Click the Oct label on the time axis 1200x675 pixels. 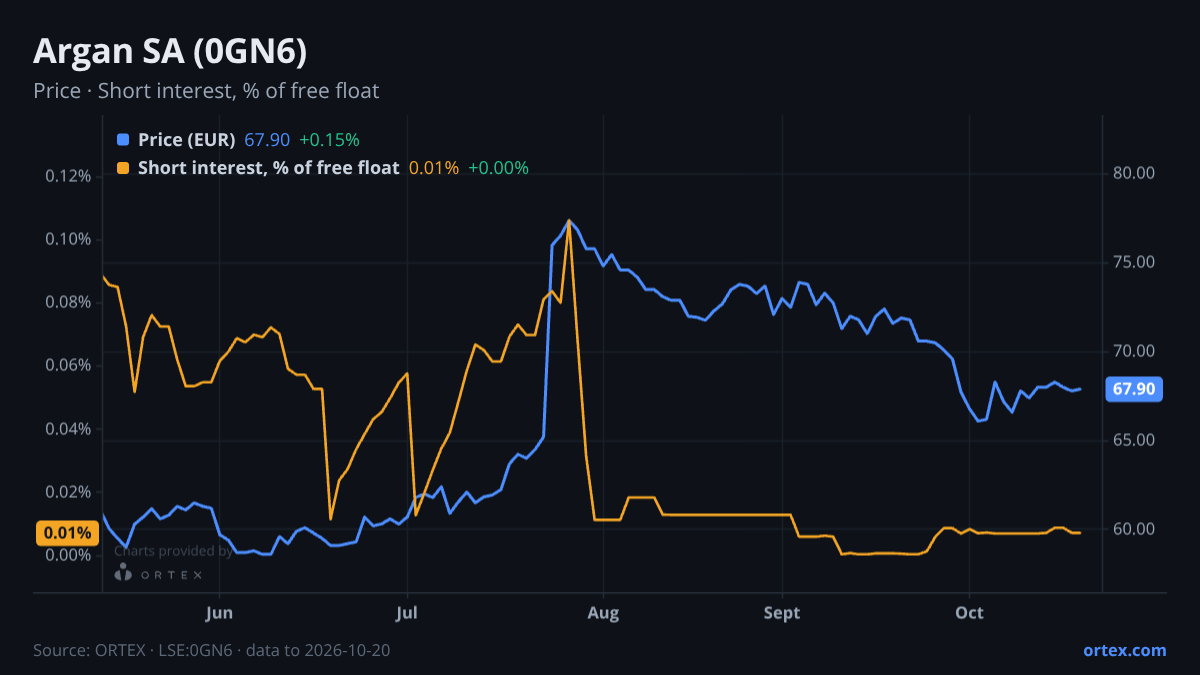click(x=970, y=613)
